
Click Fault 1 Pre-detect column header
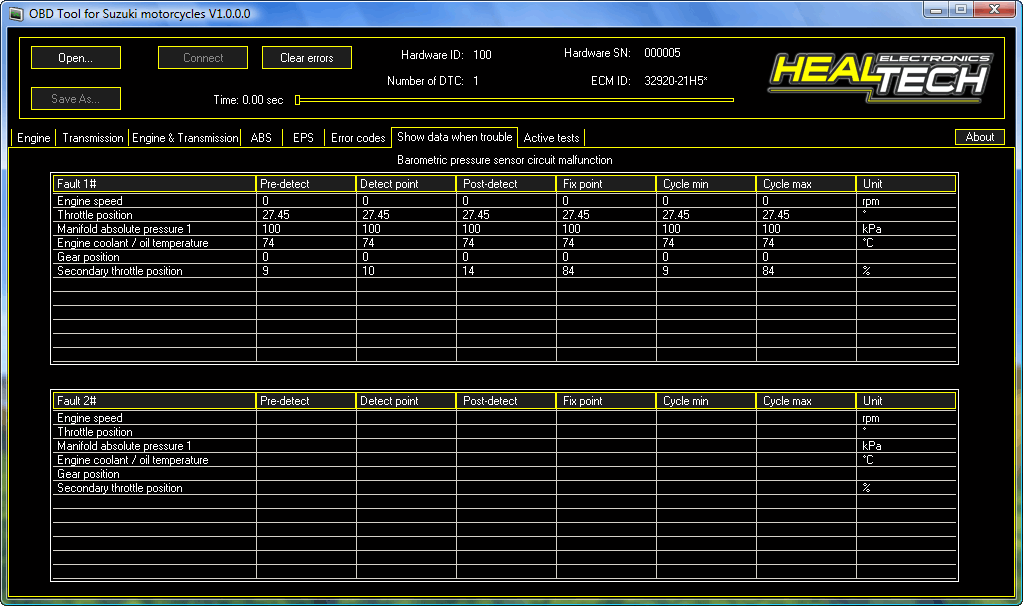pos(306,184)
